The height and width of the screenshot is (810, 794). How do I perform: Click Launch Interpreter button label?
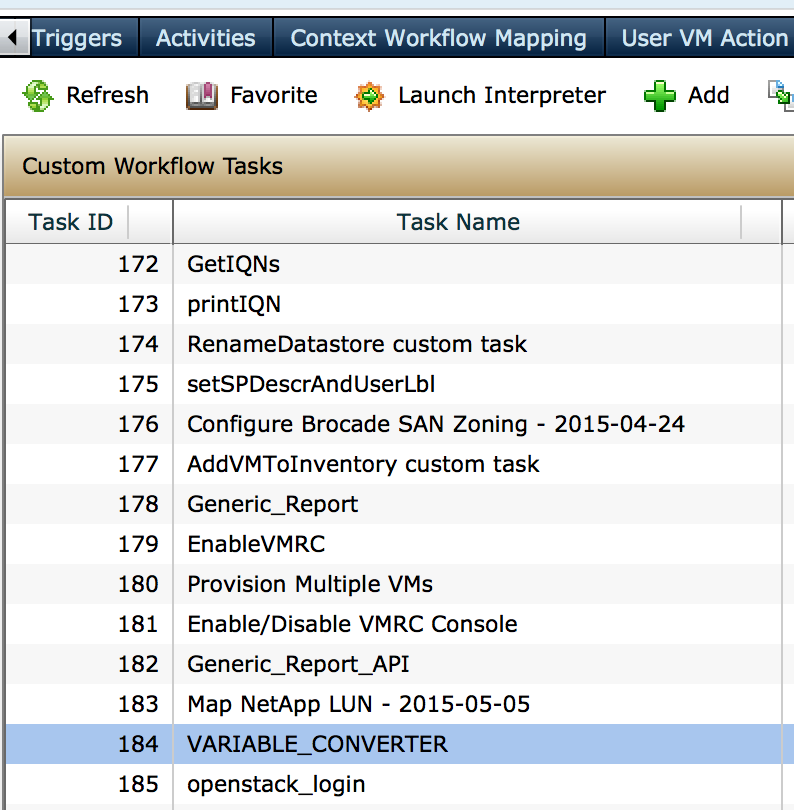502,96
